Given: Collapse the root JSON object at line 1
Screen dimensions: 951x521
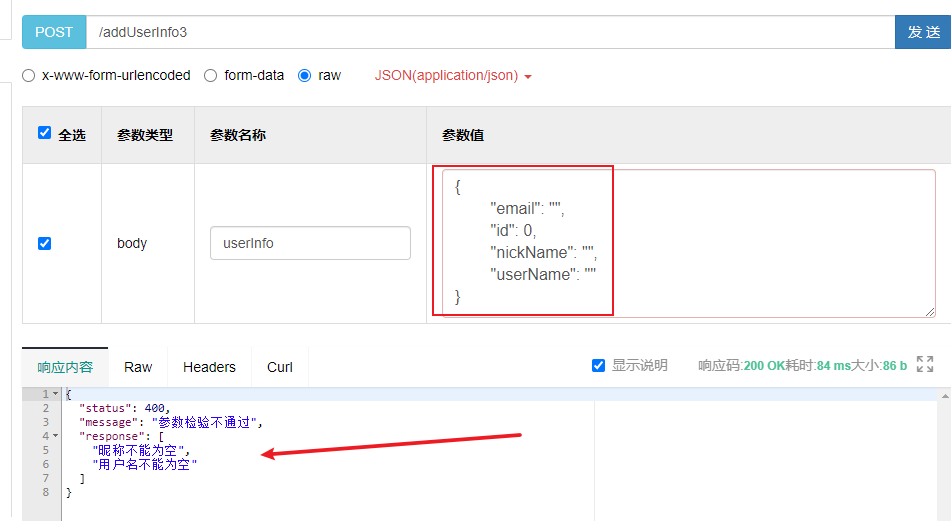Looking at the screenshot, I should [x=55, y=394].
